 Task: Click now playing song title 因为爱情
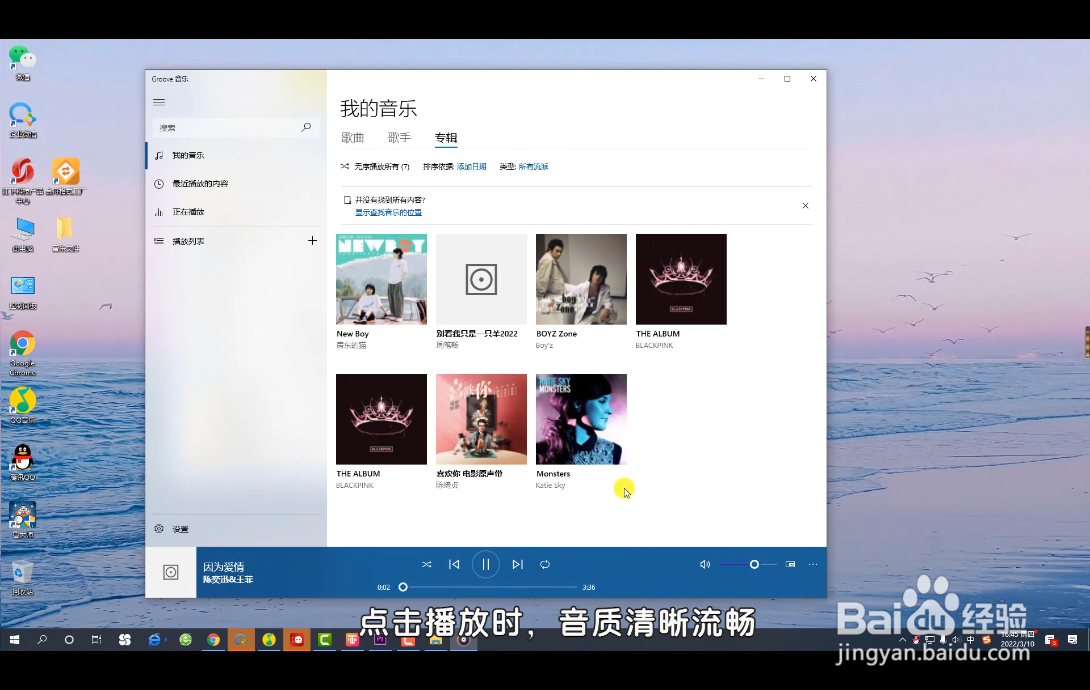(x=223, y=567)
